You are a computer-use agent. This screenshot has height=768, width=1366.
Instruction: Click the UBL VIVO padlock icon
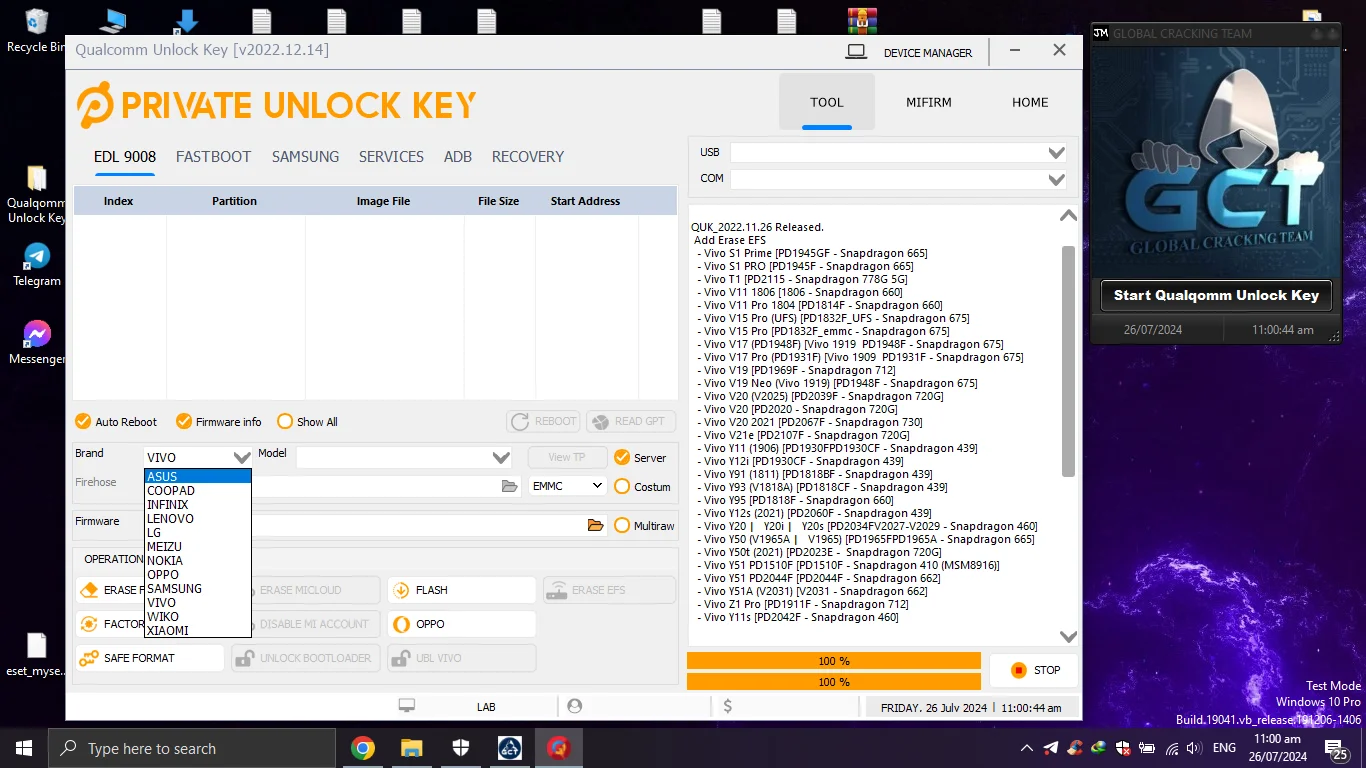400,658
